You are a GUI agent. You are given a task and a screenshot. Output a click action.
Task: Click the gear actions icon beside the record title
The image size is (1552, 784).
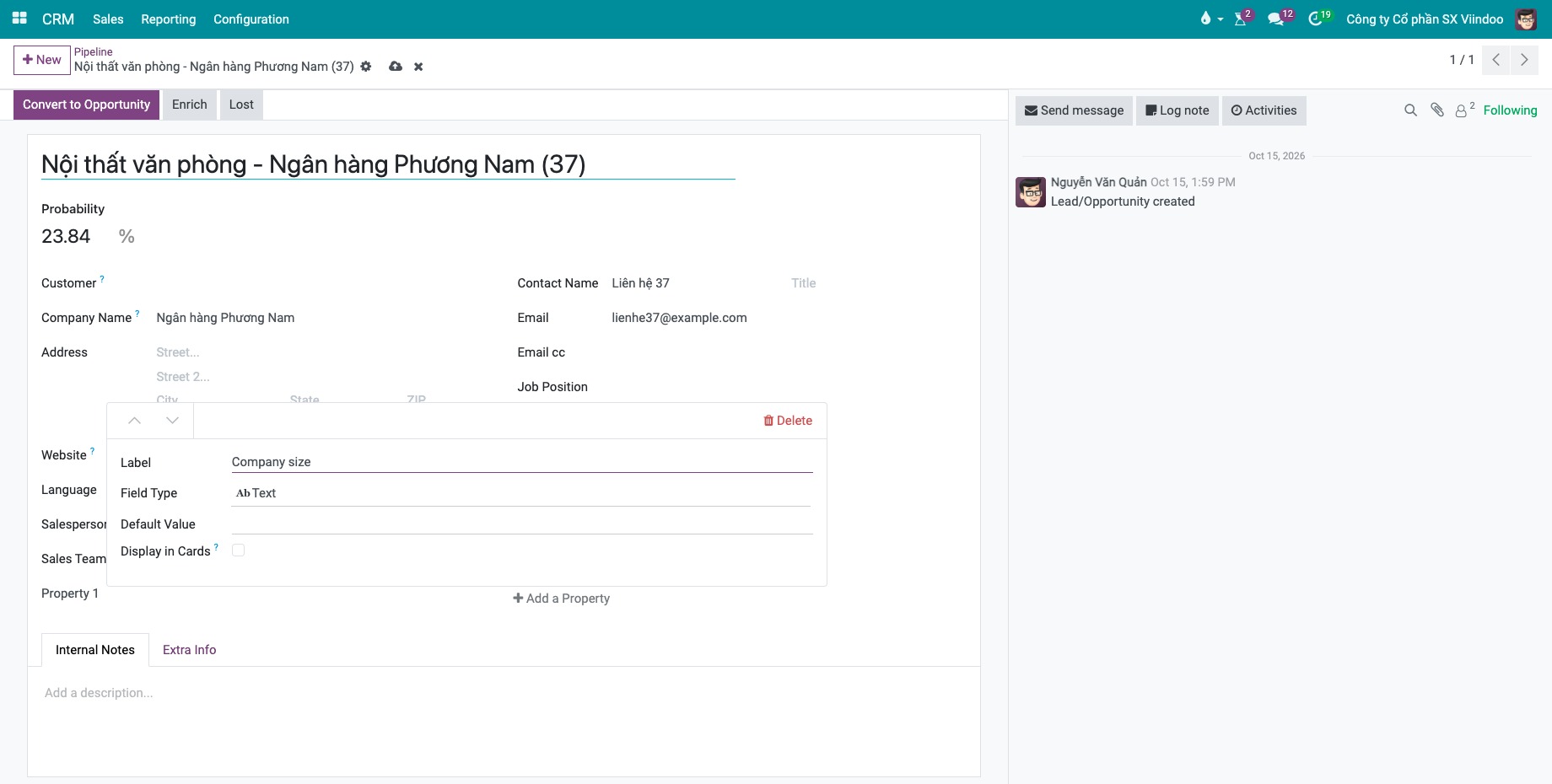(x=366, y=67)
